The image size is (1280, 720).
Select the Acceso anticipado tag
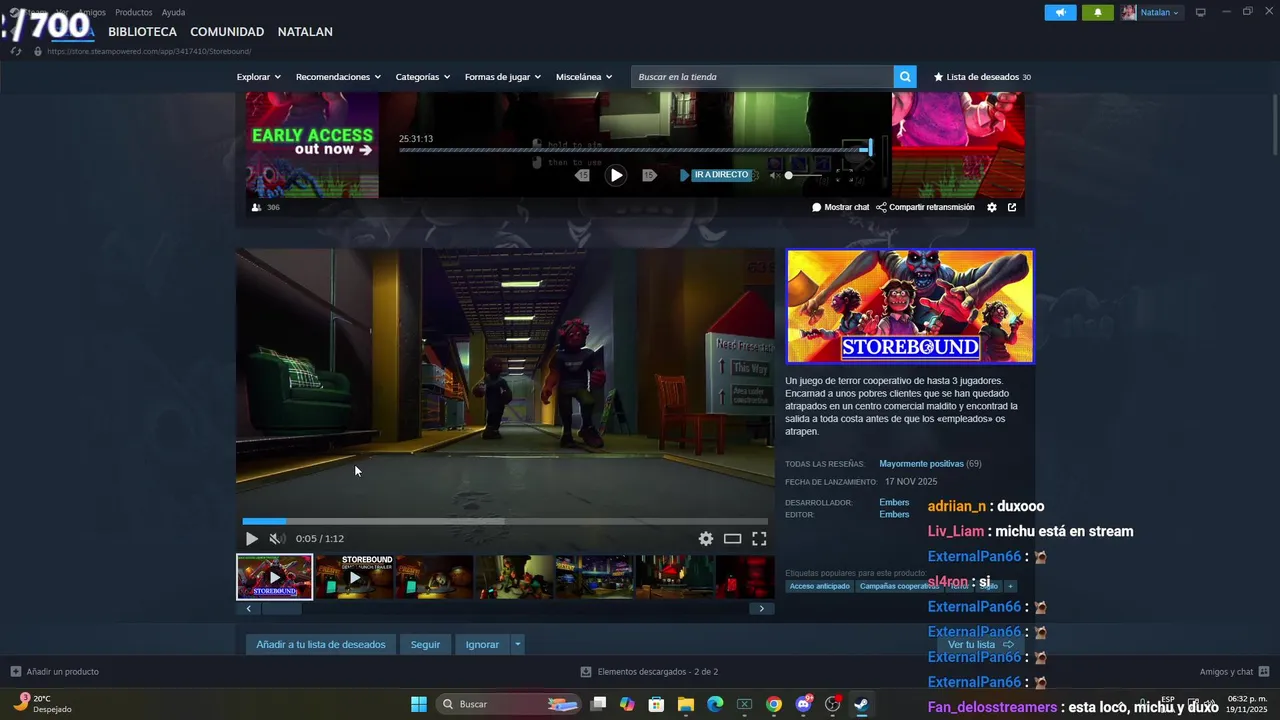819,586
